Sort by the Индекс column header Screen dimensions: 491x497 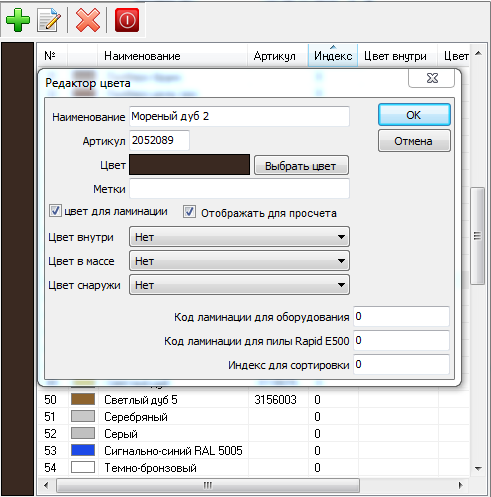pos(333,56)
